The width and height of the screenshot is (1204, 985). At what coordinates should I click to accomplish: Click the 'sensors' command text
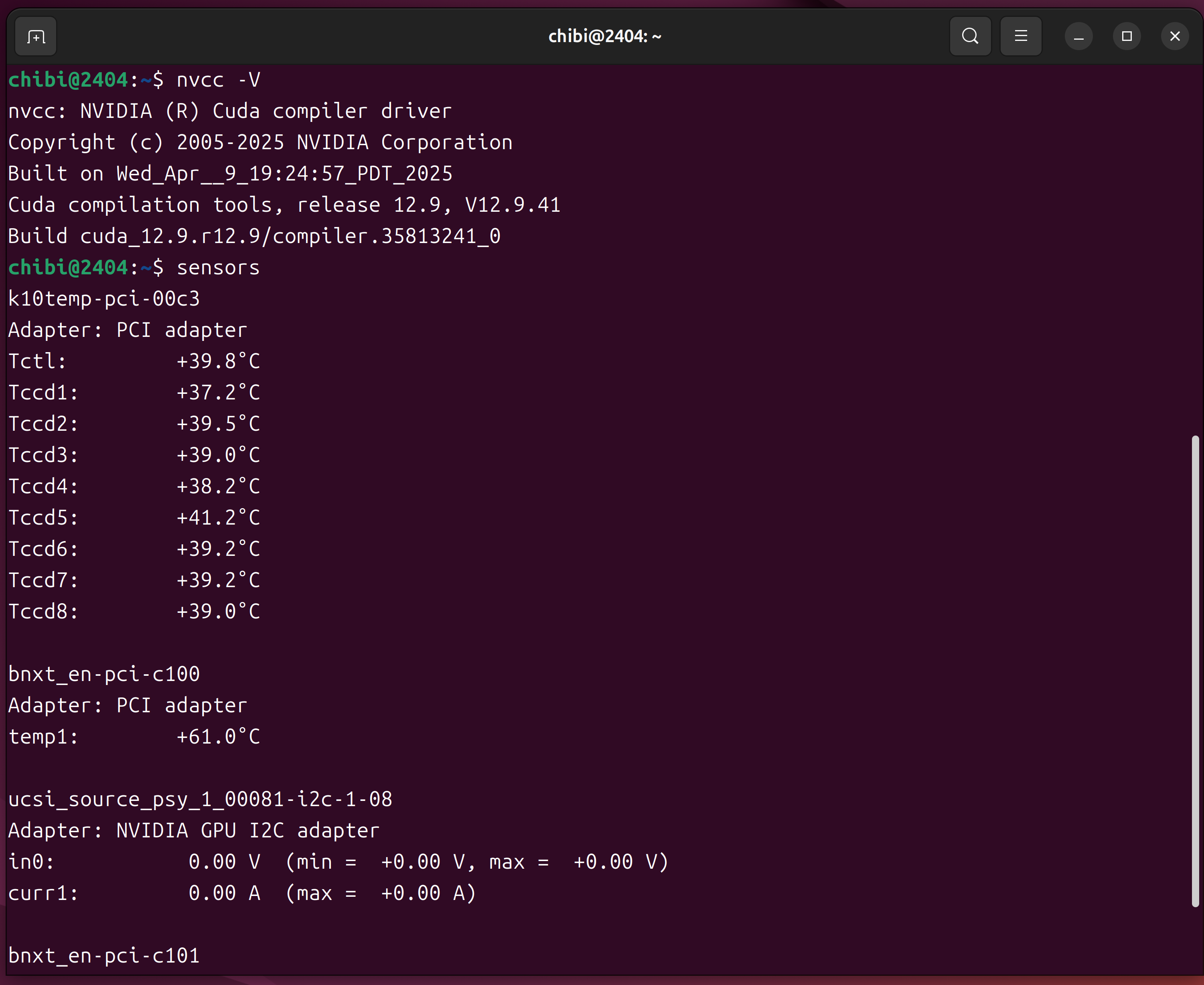[x=218, y=268]
